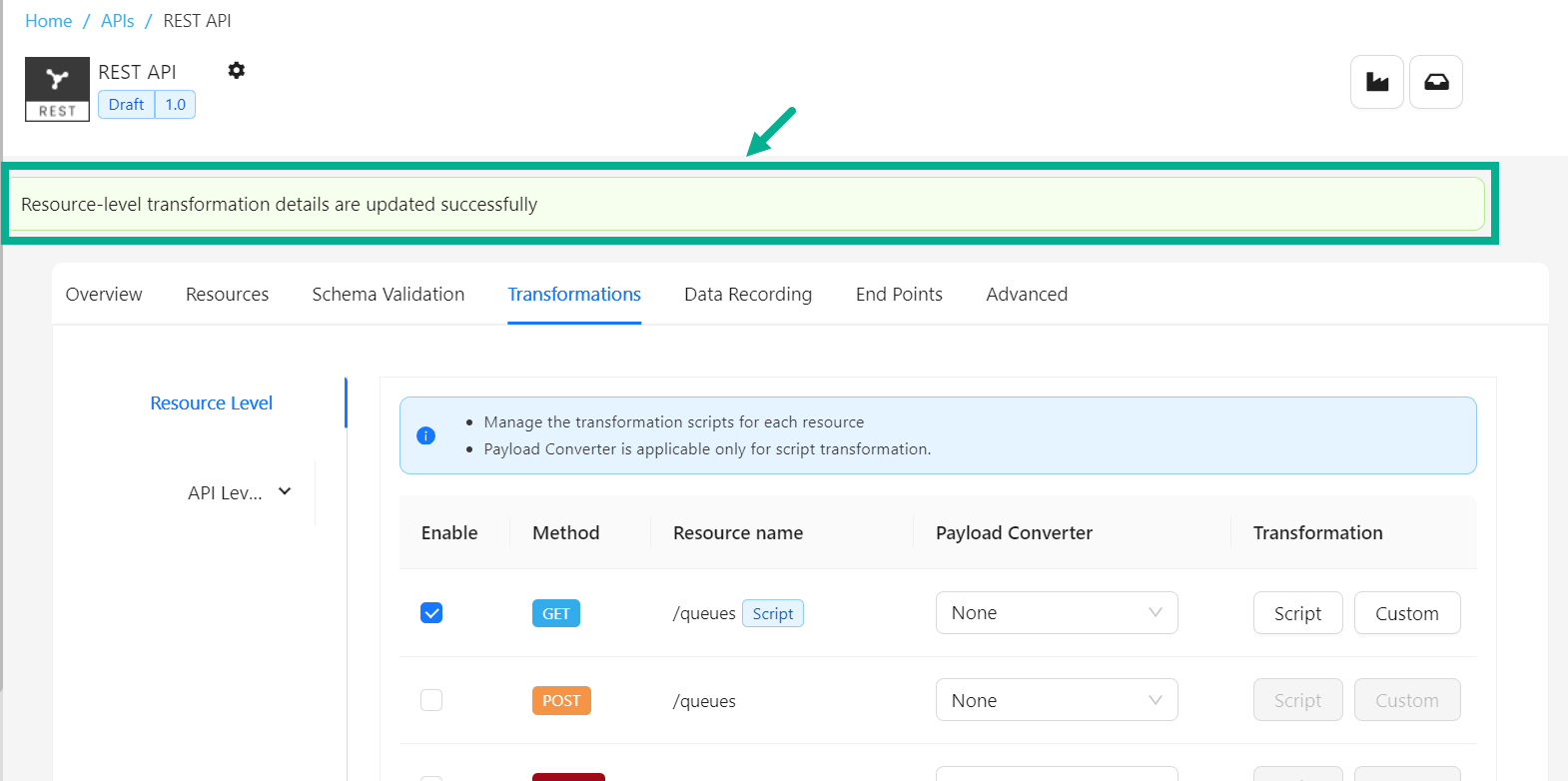The height and width of the screenshot is (781, 1568).
Task: Open the Resources tab
Action: click(227, 295)
